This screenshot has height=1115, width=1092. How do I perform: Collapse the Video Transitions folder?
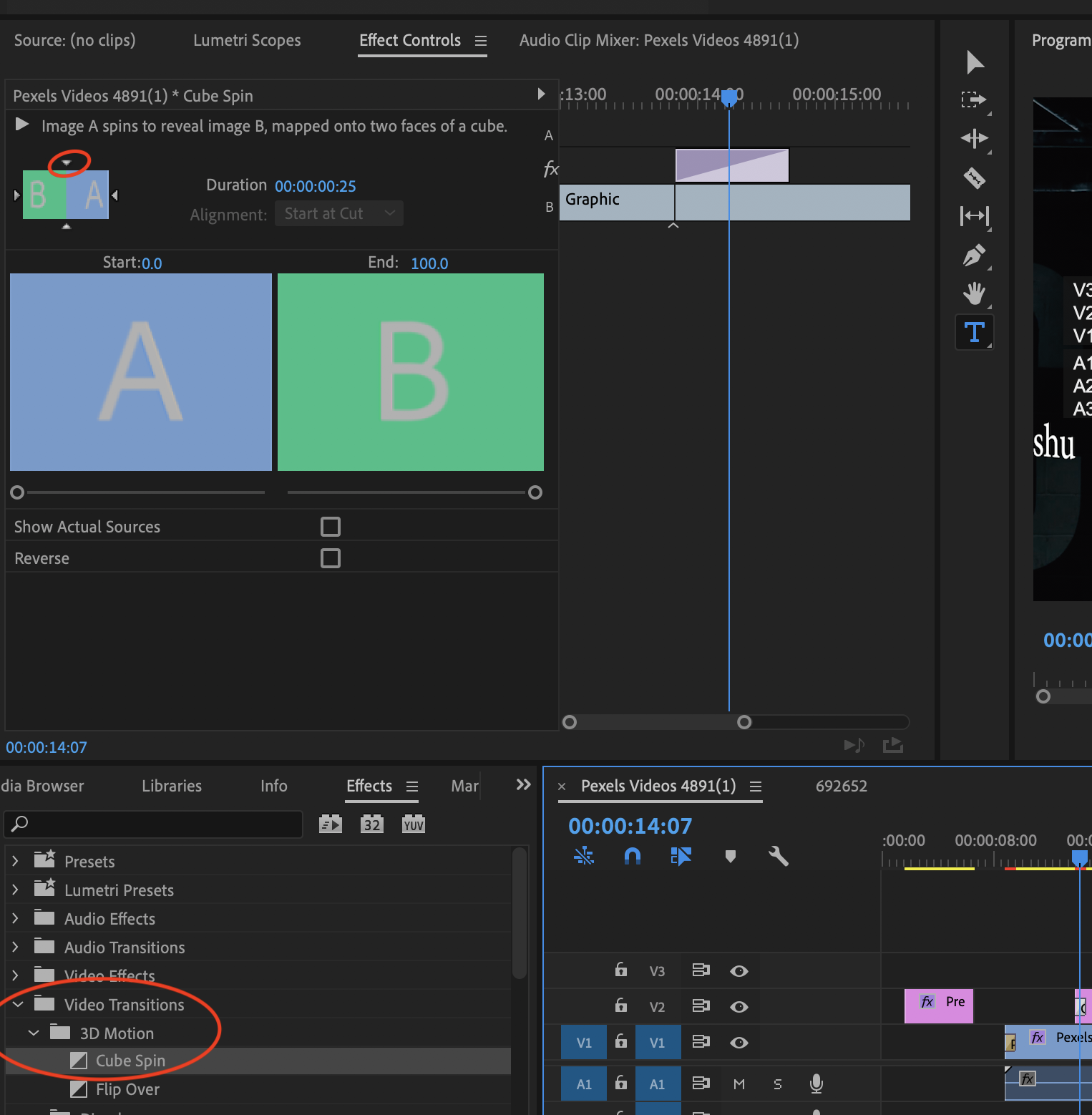18,1005
